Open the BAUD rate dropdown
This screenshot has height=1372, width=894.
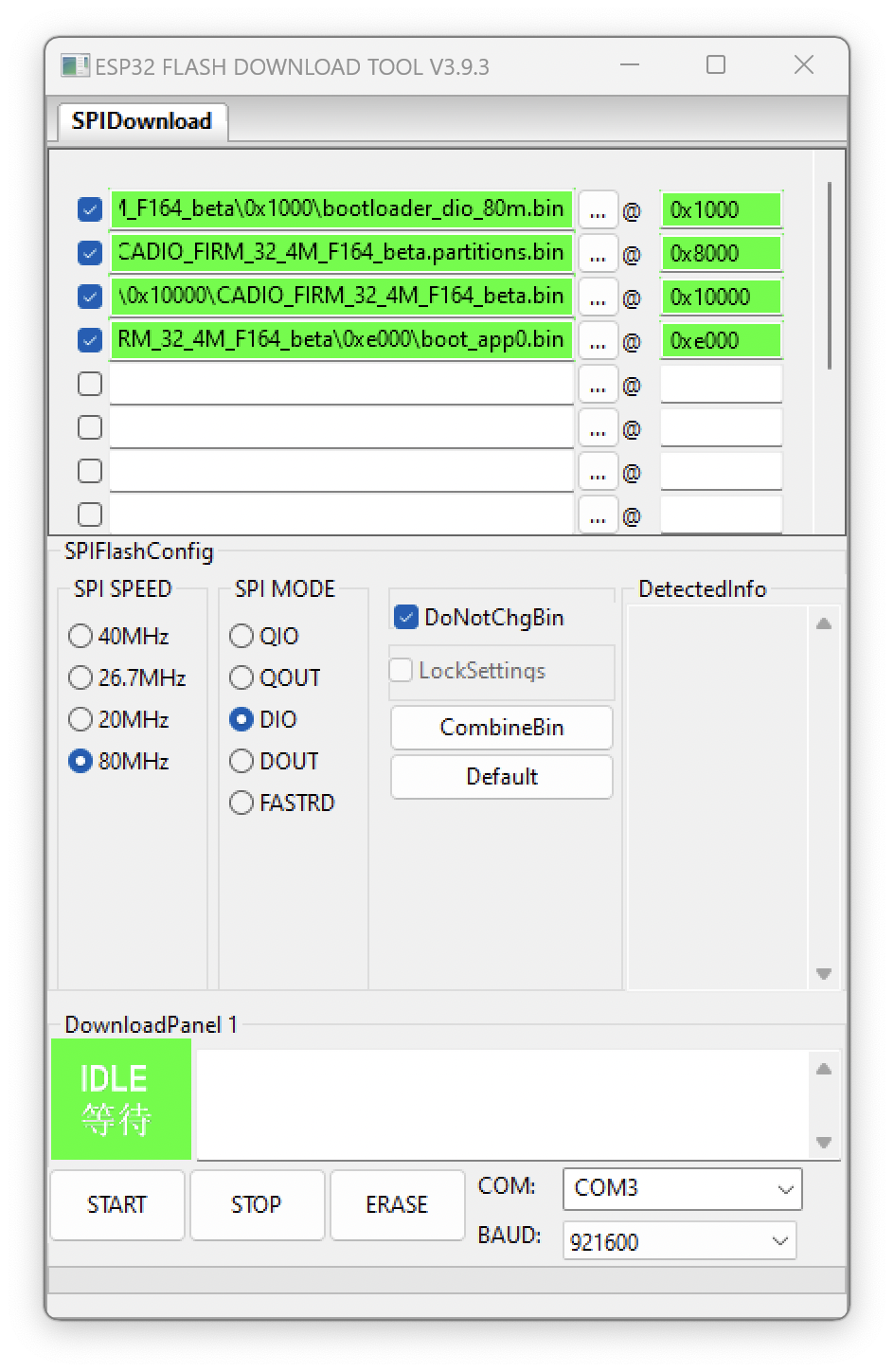click(779, 1240)
